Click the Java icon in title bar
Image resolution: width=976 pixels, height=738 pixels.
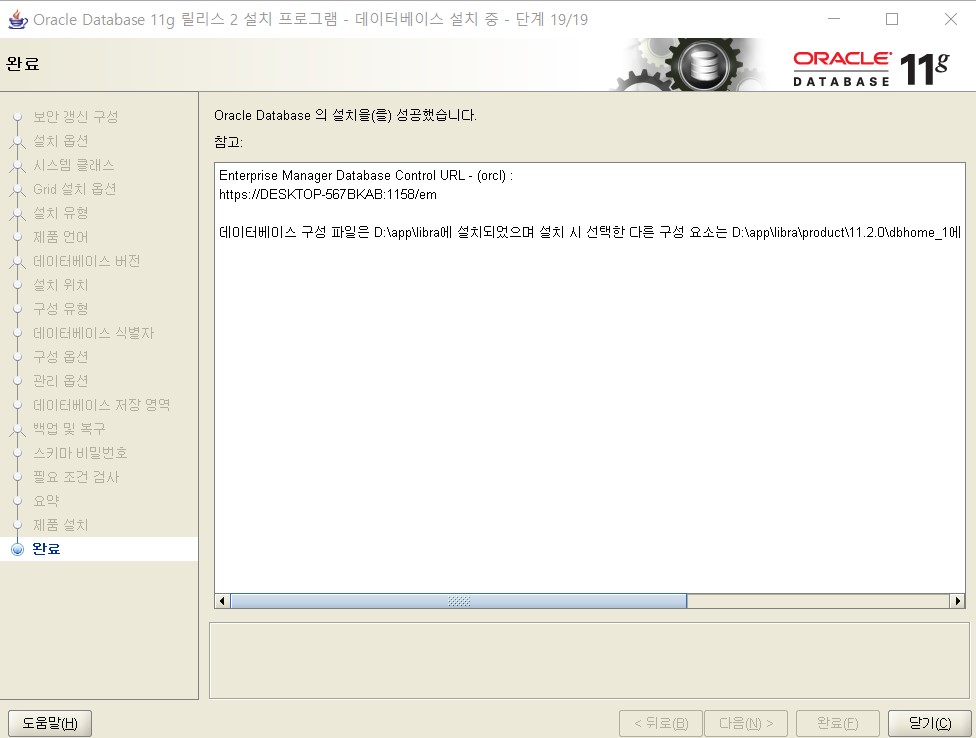point(17,19)
